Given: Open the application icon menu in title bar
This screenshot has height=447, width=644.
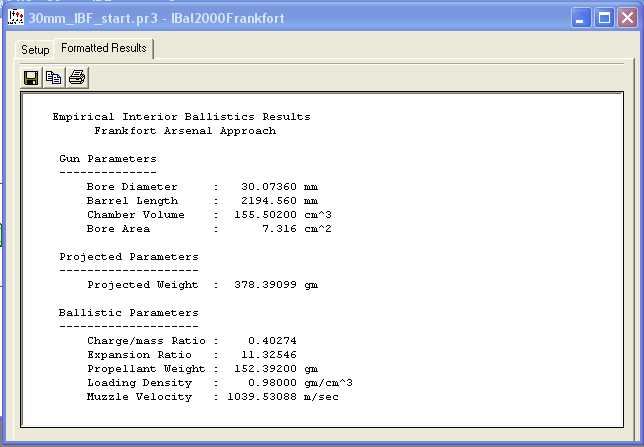Looking at the screenshot, I should [x=15, y=18].
